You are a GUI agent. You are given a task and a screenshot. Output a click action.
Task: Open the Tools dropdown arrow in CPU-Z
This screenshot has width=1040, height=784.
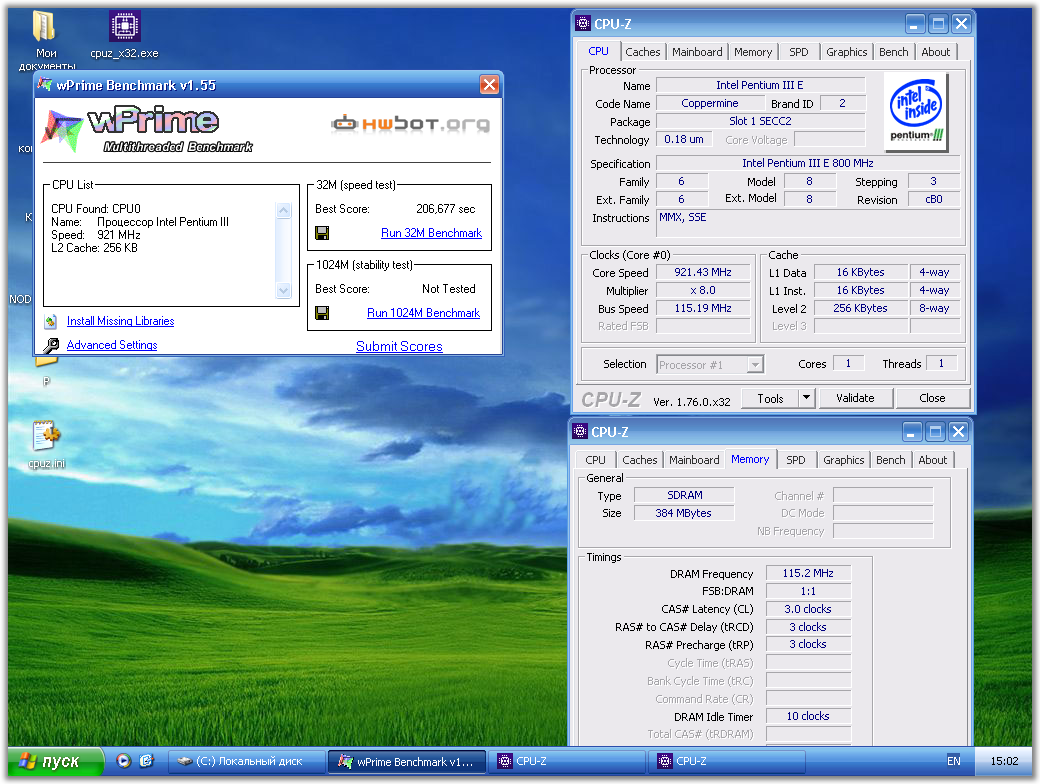tap(806, 398)
